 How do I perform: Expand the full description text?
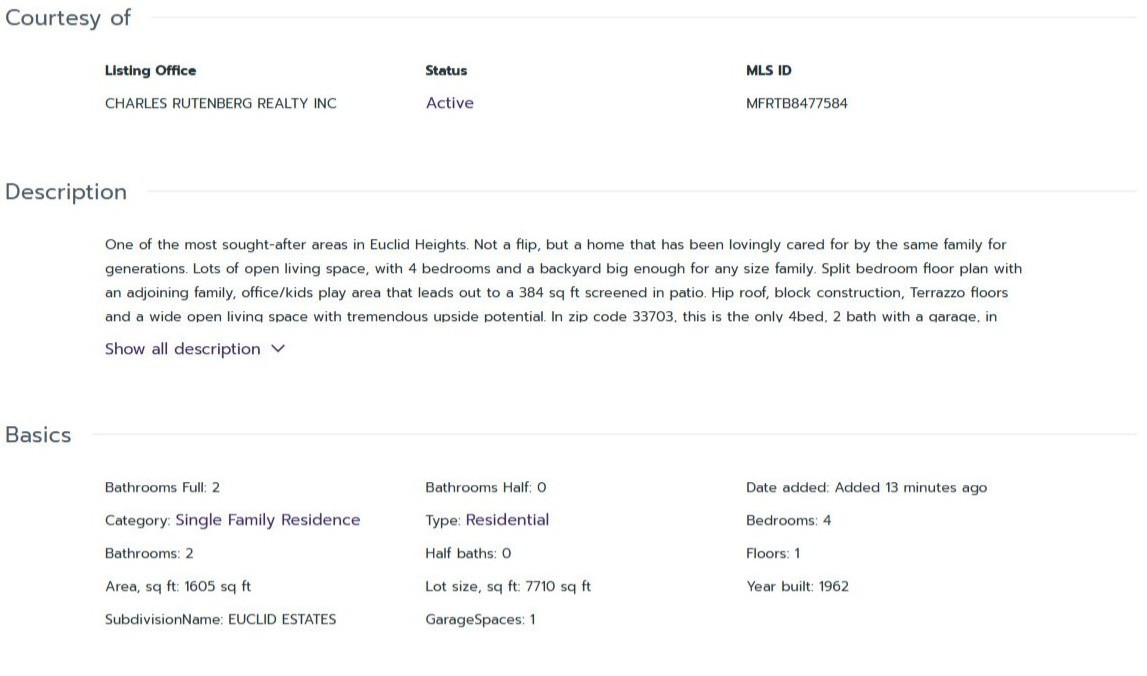coord(183,349)
